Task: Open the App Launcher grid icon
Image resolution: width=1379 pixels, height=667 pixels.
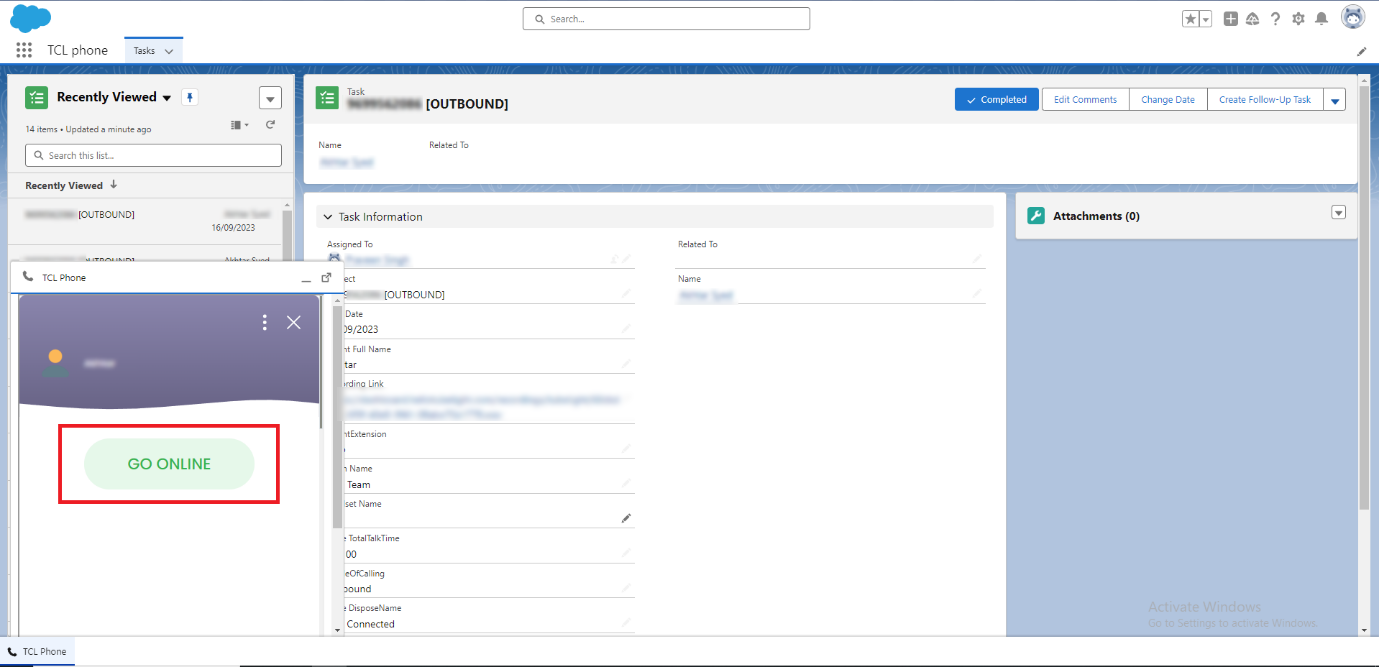Action: coord(24,50)
